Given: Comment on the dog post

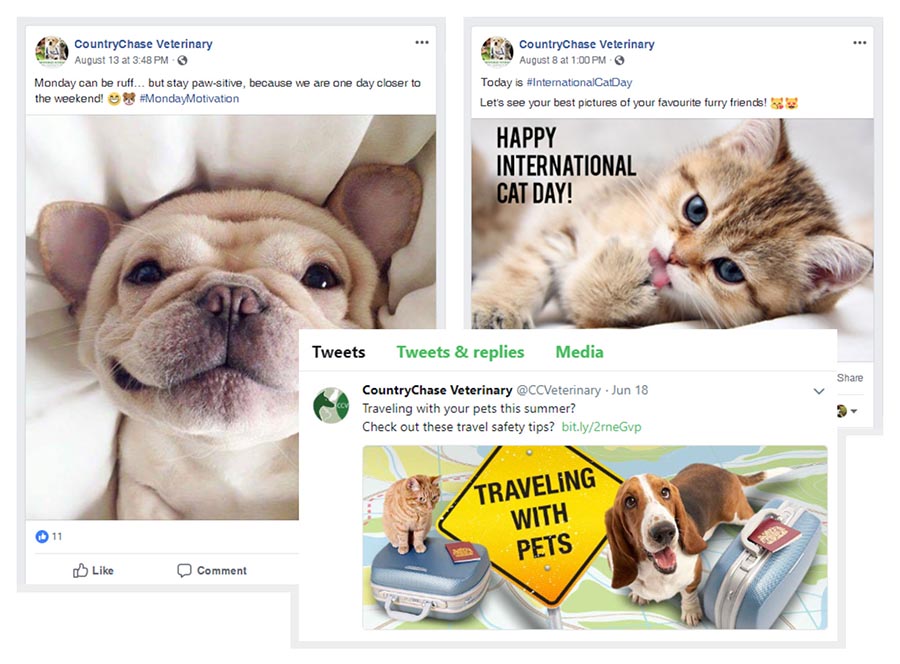Looking at the screenshot, I should point(212,570).
